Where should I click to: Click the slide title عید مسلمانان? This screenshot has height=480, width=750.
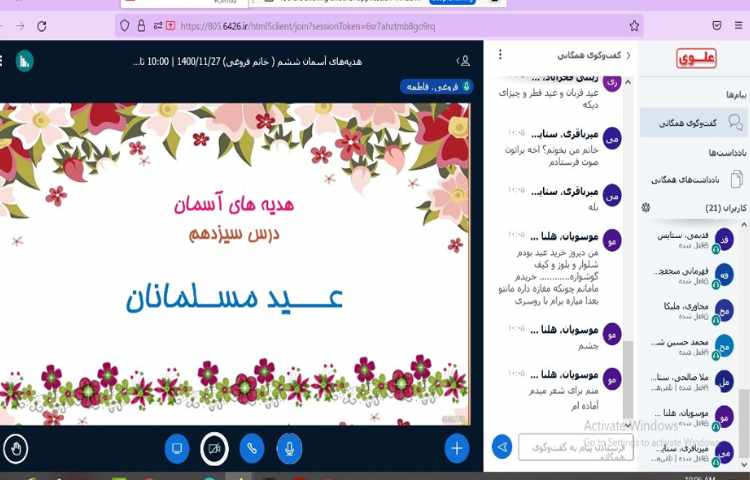[234, 297]
